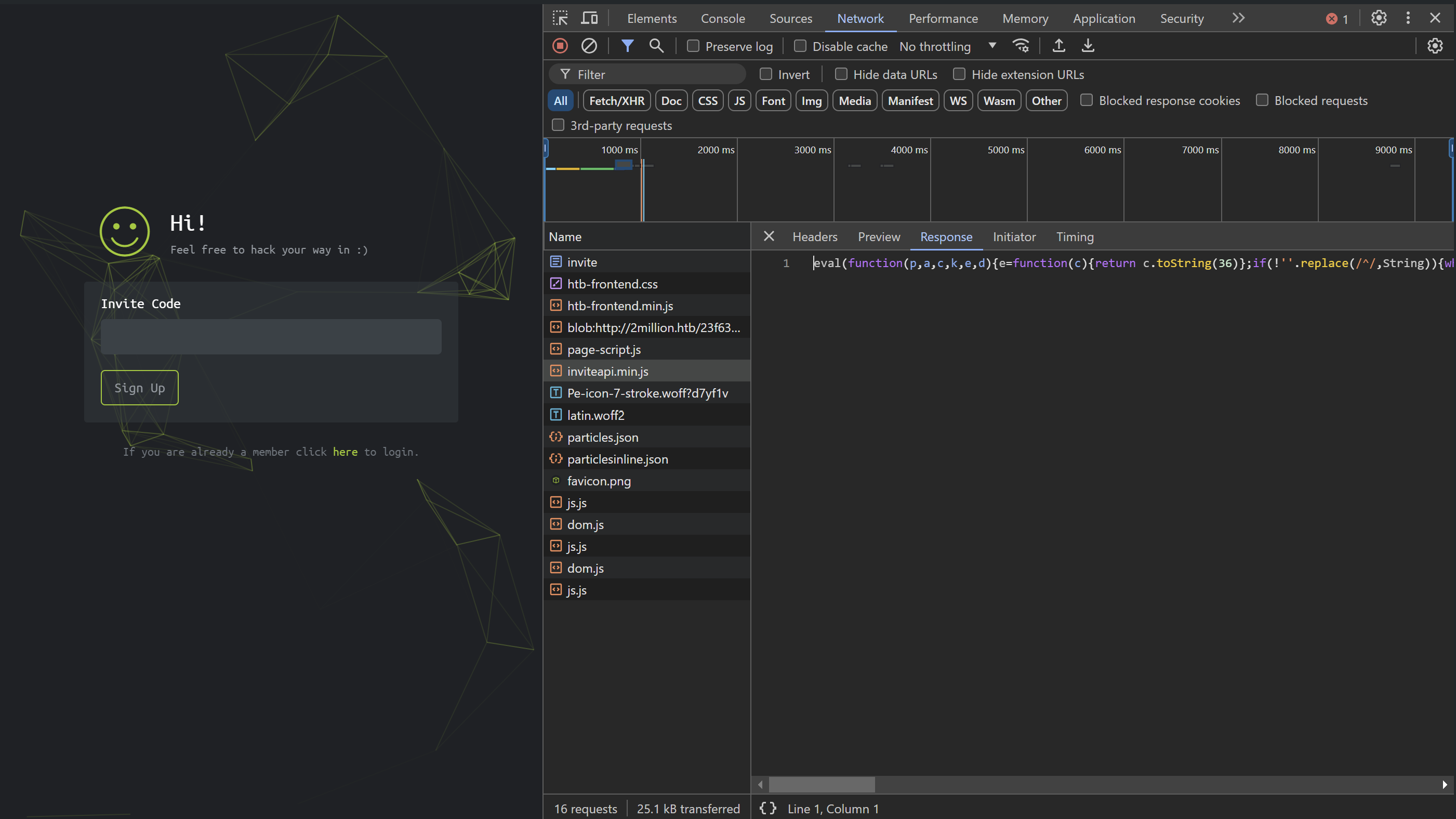This screenshot has height=819, width=1456.
Task: Click the Network tab in DevTools
Action: (858, 18)
